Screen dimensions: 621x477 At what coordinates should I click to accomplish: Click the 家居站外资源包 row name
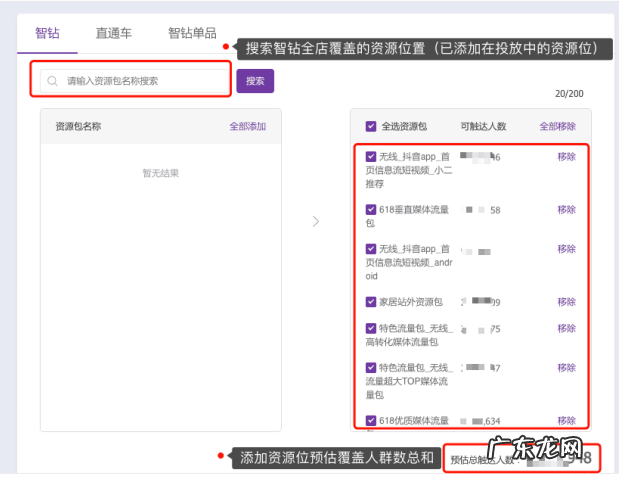pyautogui.click(x=411, y=302)
